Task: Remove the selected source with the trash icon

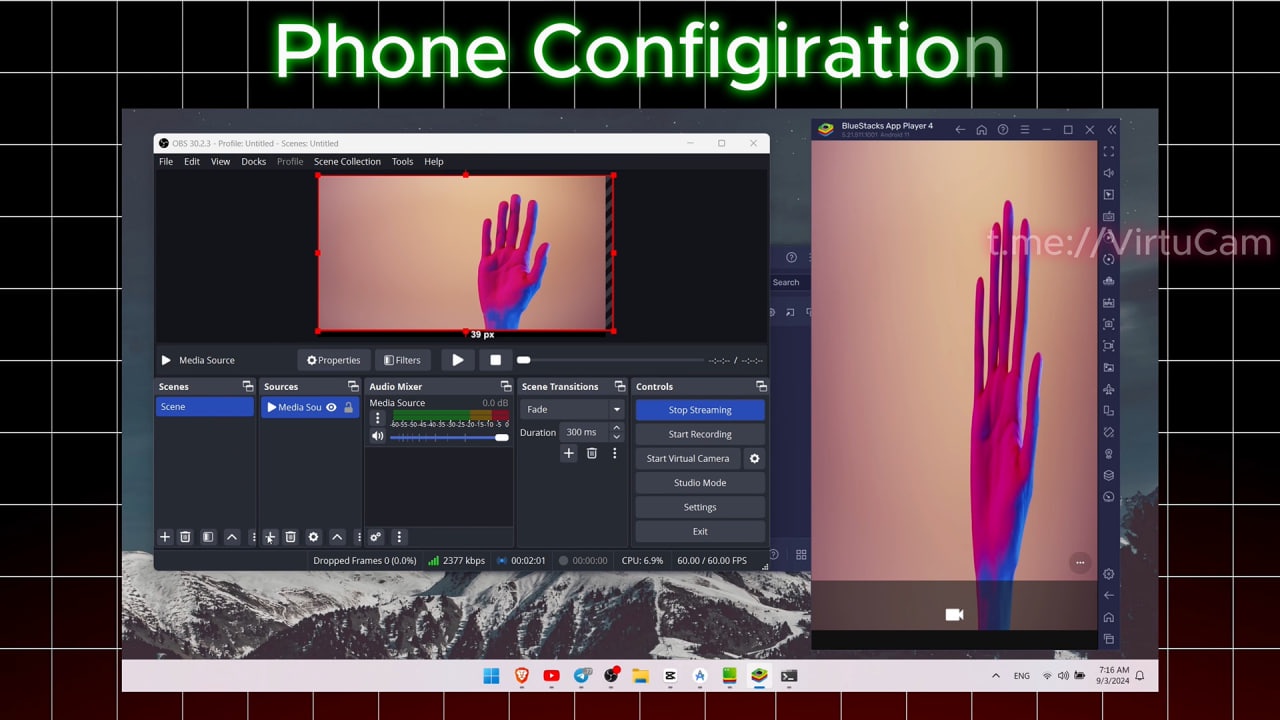Action: coord(291,537)
